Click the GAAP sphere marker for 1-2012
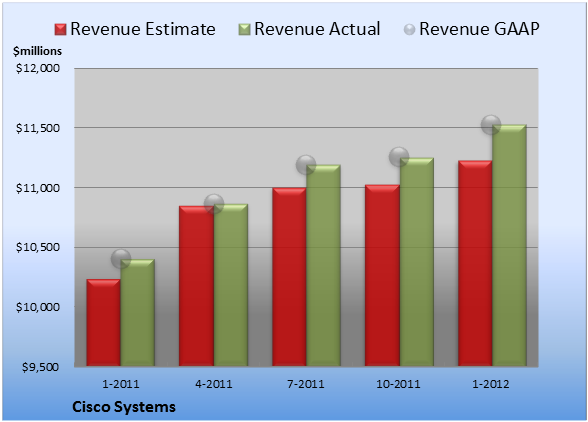Viewport: 588px width, 422px height. coord(491,125)
